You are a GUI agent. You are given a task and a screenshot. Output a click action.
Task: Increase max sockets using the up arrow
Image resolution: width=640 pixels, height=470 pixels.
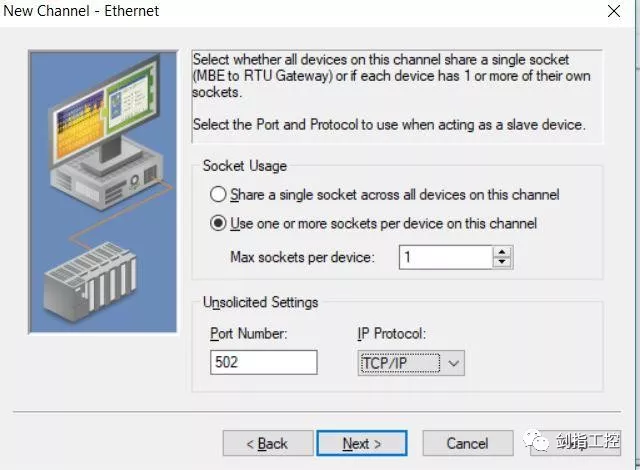[502, 252]
